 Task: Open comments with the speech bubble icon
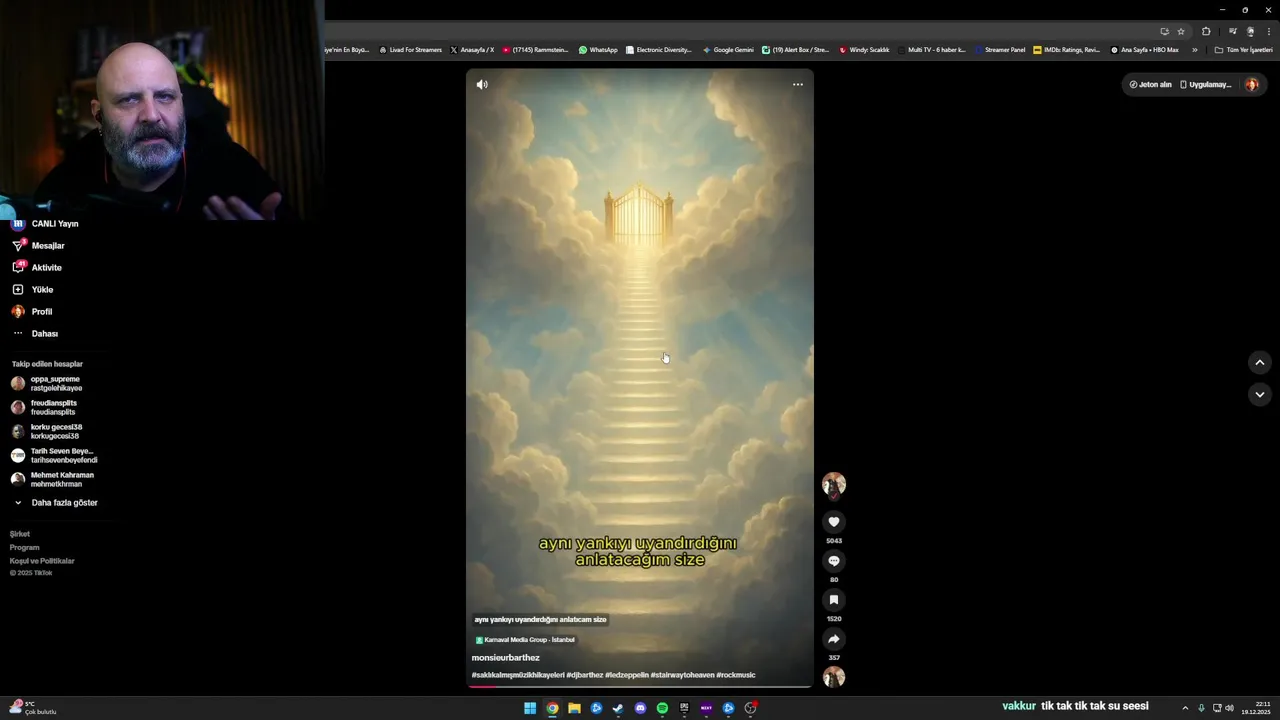834,561
